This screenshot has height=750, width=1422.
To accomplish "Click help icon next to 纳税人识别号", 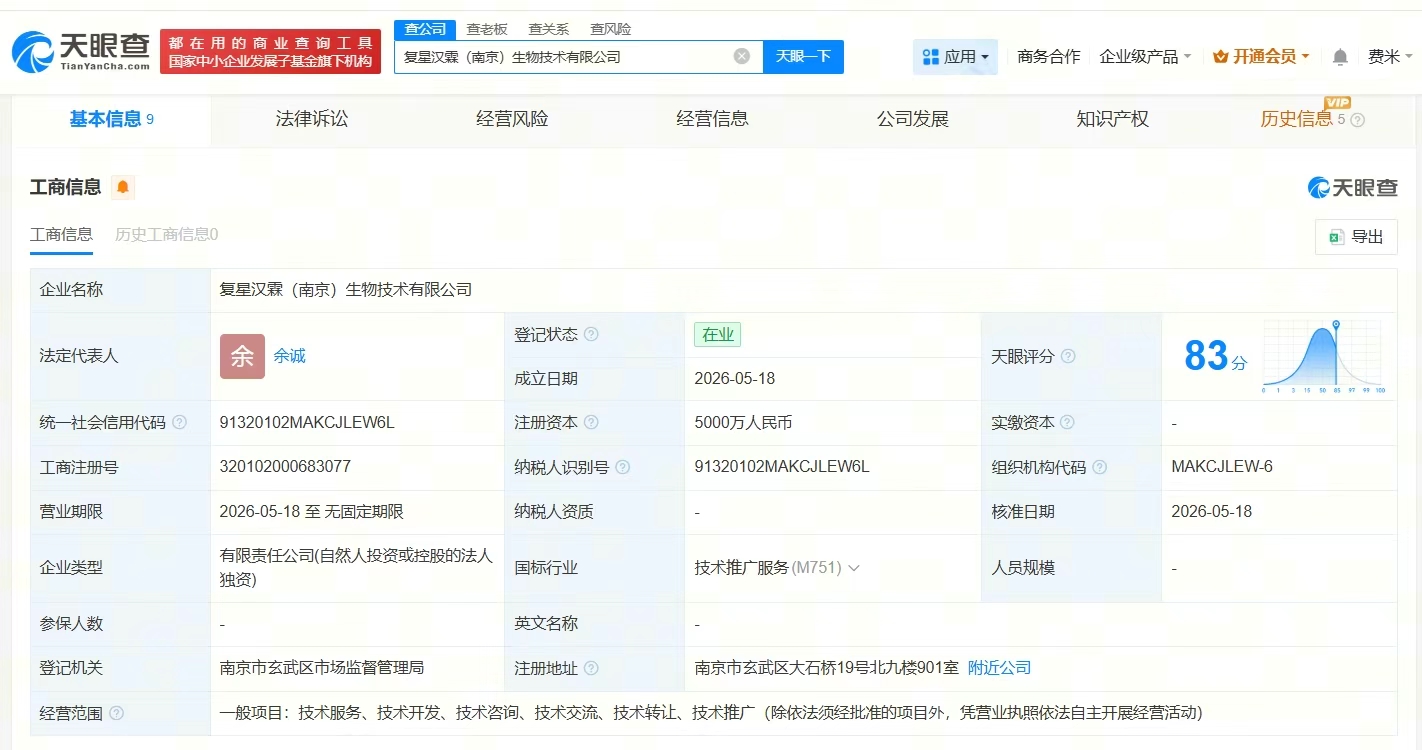I will point(623,467).
